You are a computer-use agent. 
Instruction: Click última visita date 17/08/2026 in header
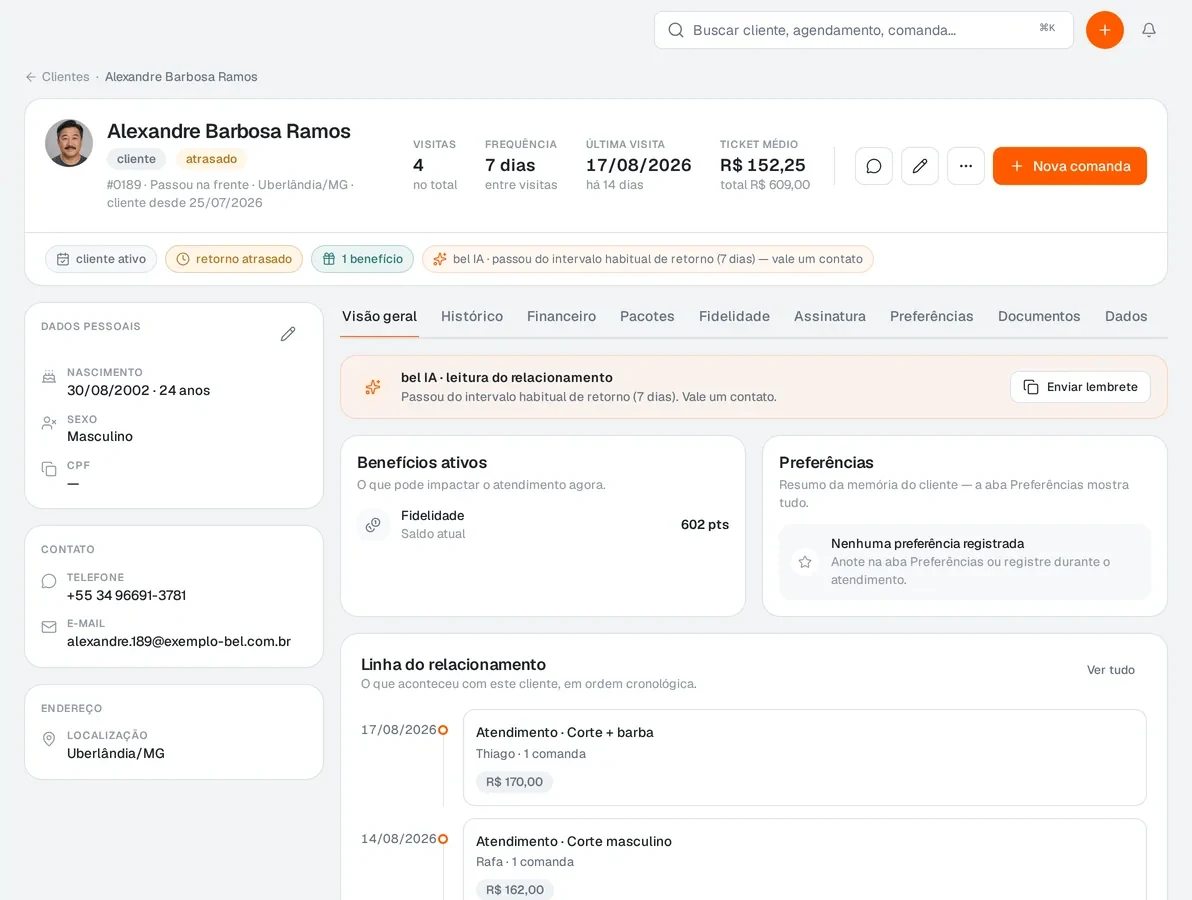pyautogui.click(x=639, y=165)
